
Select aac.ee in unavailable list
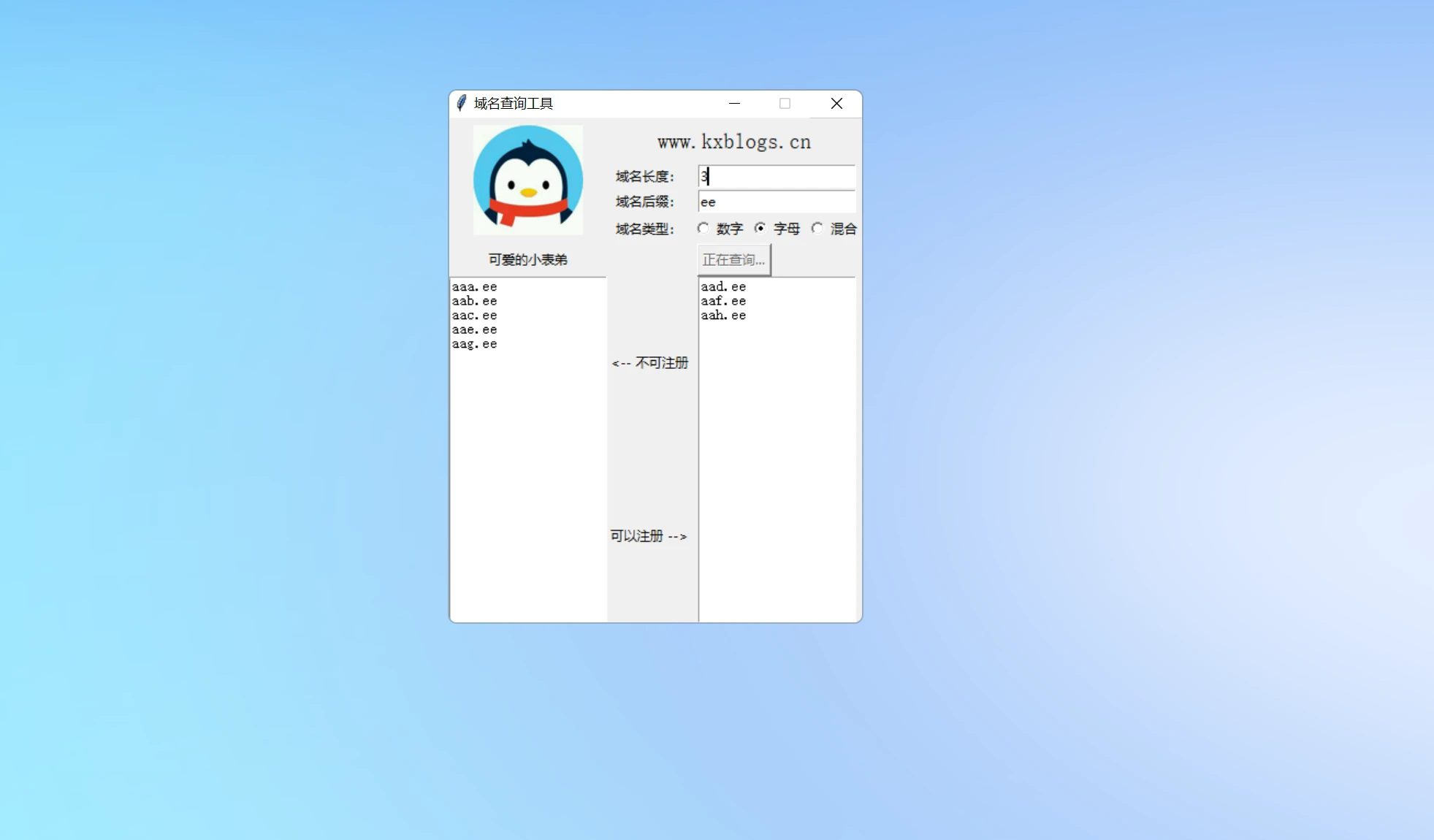474,316
